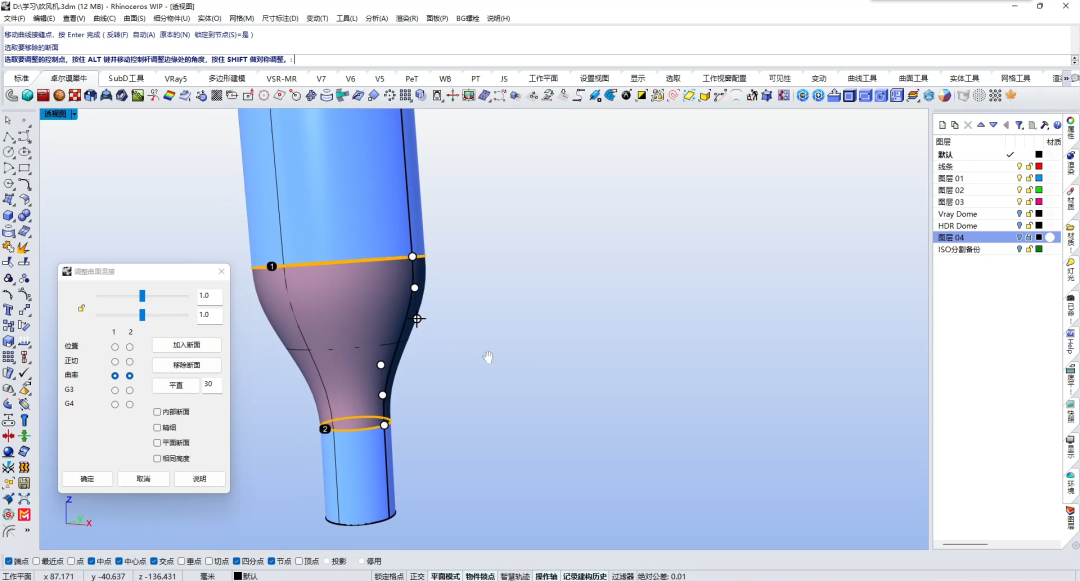The height and width of the screenshot is (581, 1080).
Task: Toggle 端点 osnap checkbox
Action: 8,561
